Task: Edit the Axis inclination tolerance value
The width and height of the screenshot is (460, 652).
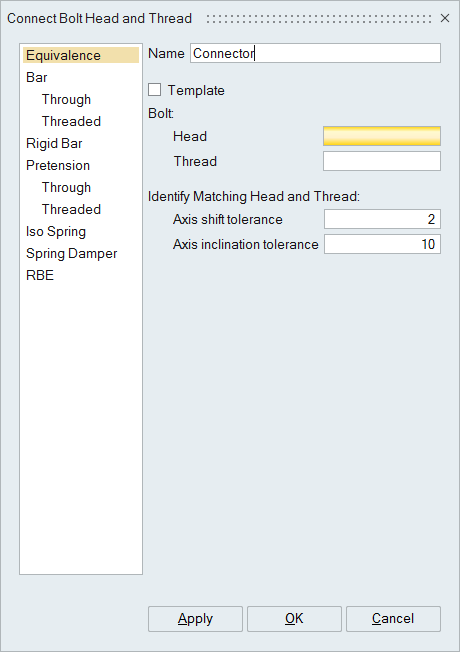Action: click(x=382, y=244)
